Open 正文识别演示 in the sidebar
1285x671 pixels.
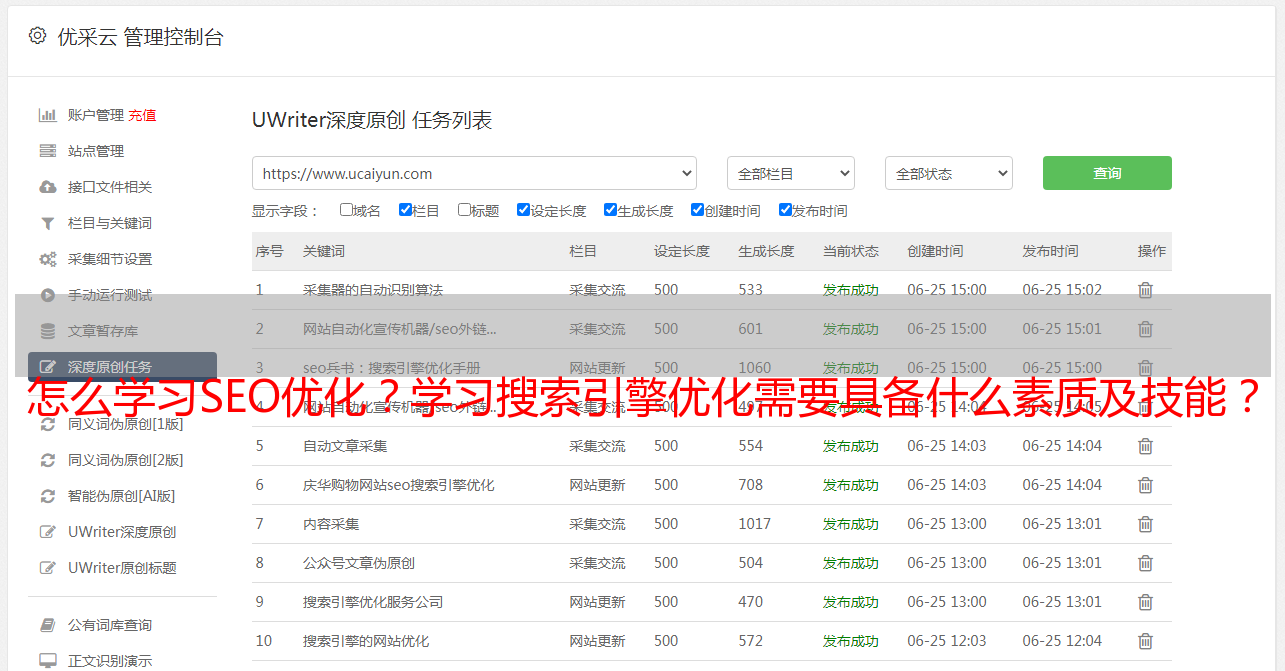110,661
